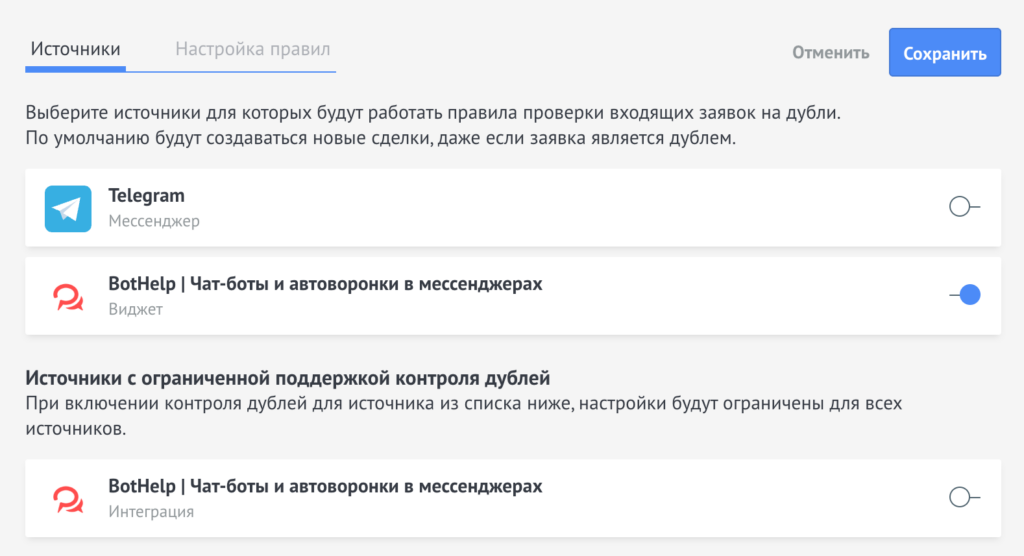1024x556 pixels.
Task: Enable the Telegram source toggle
Action: [964, 207]
